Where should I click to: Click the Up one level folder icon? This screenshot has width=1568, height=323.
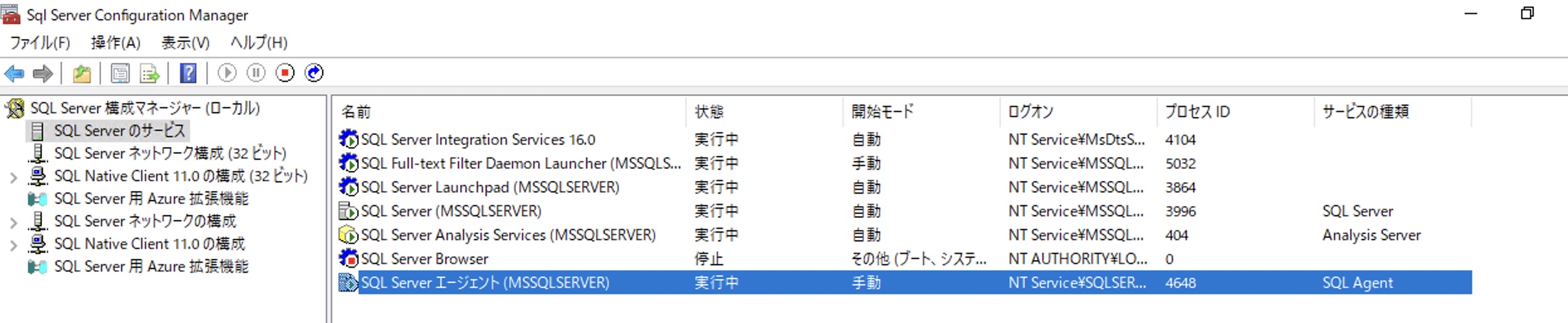coord(82,74)
